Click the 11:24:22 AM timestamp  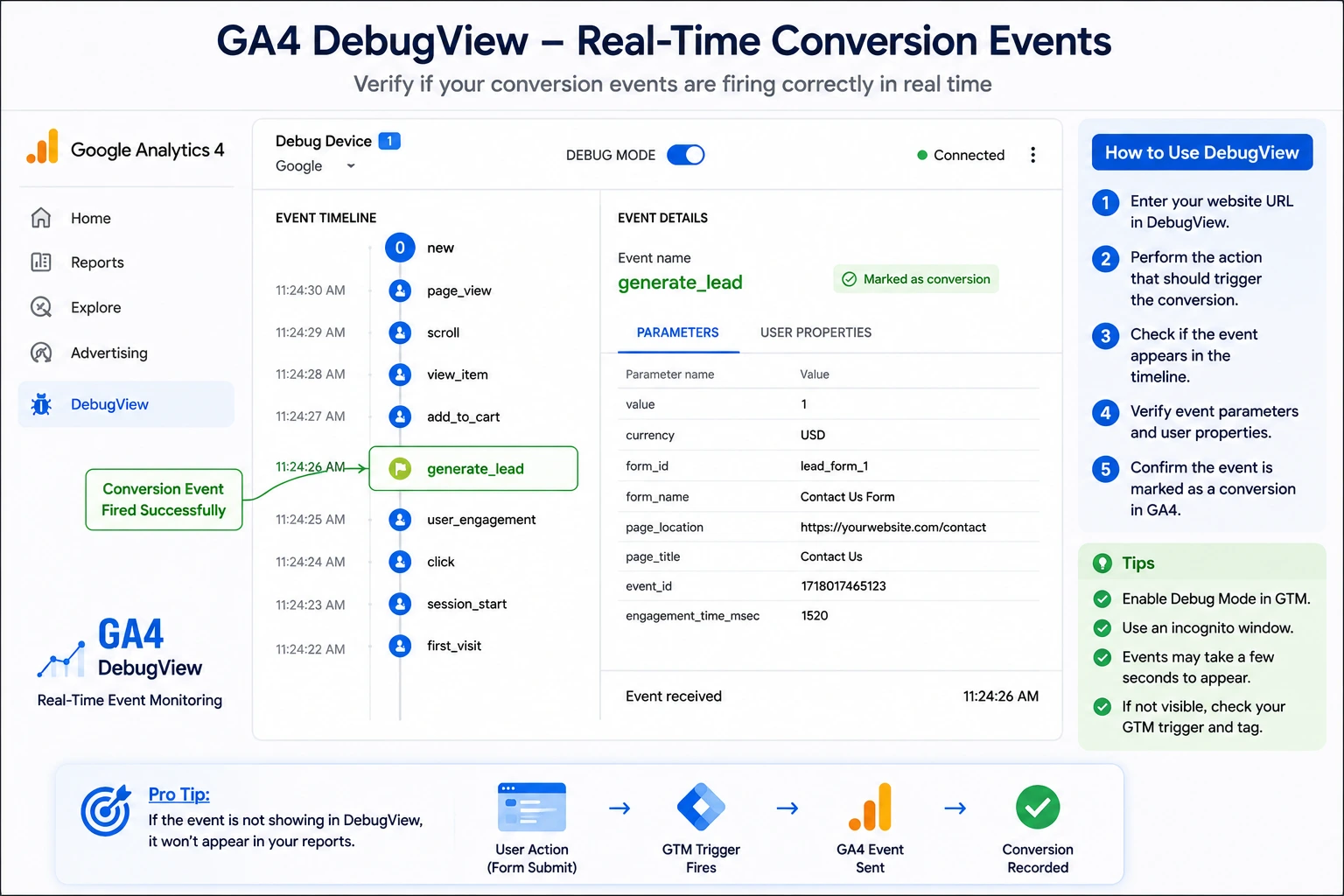pos(311,649)
